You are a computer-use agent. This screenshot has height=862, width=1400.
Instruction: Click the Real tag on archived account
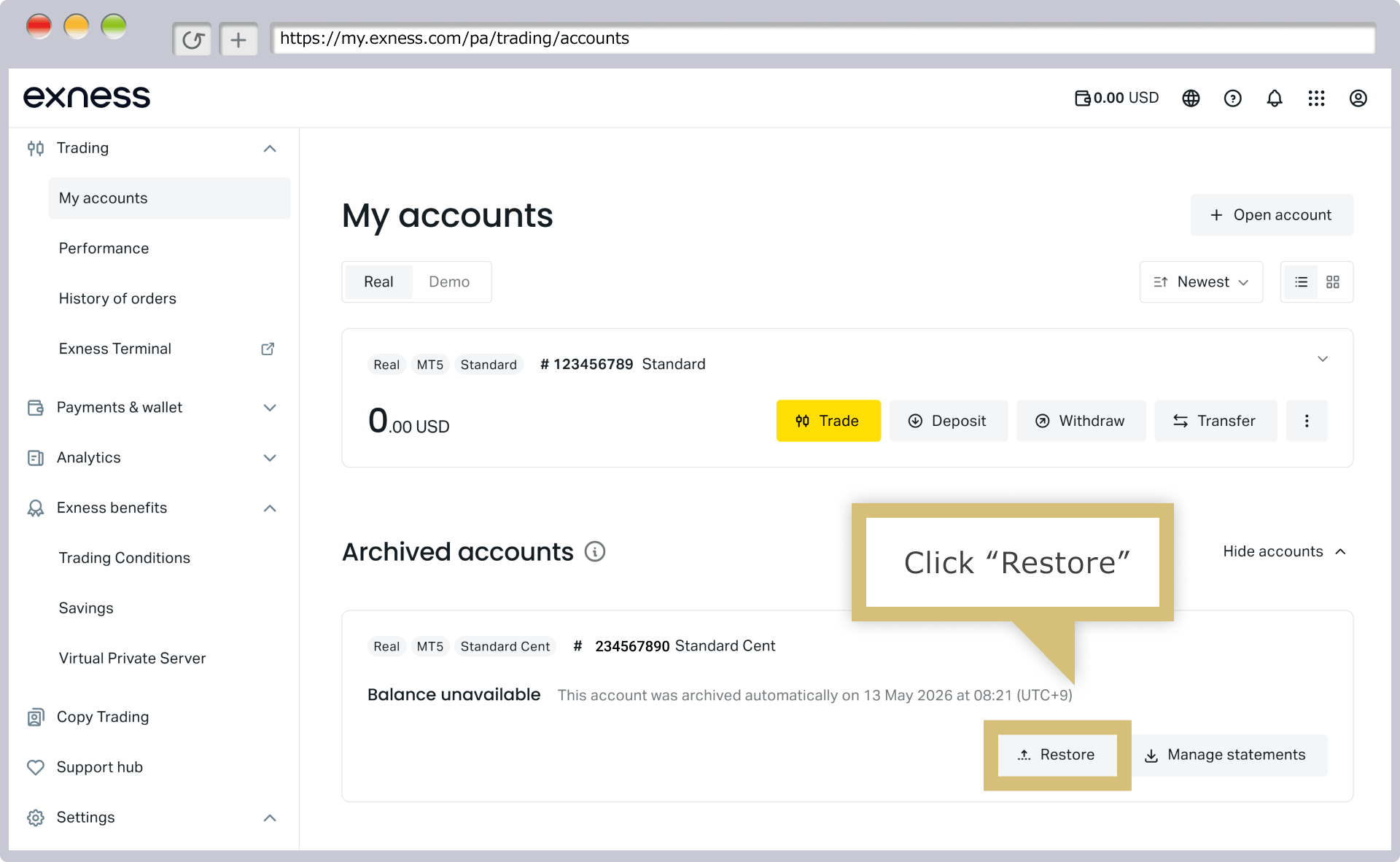point(386,647)
